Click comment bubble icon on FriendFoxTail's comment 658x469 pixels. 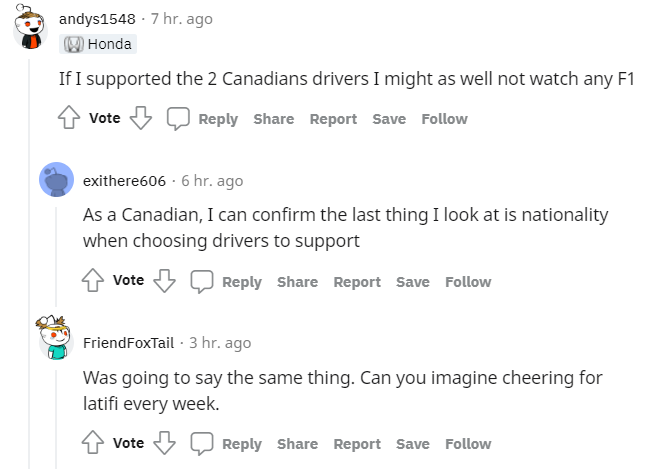(x=202, y=443)
